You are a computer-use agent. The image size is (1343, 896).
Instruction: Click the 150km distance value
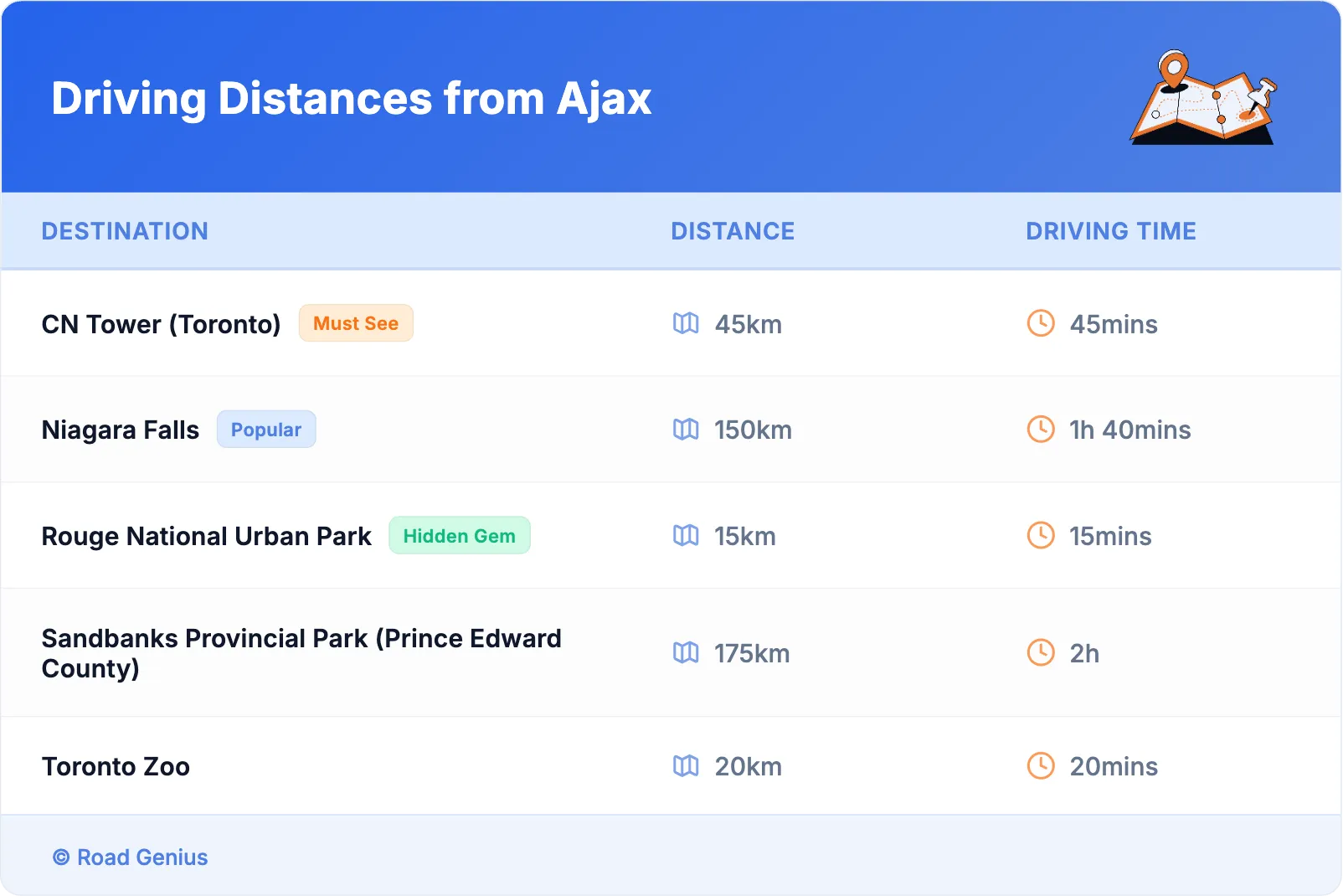pyautogui.click(x=753, y=430)
